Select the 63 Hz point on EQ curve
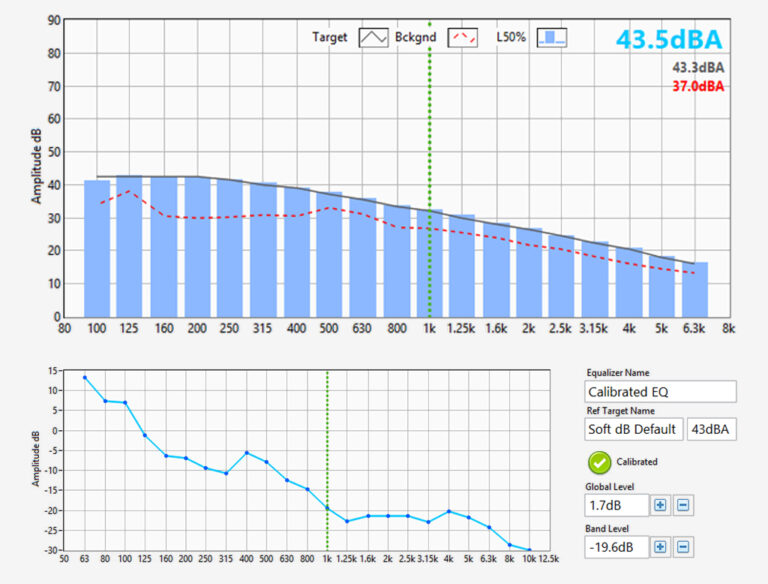 coord(85,378)
